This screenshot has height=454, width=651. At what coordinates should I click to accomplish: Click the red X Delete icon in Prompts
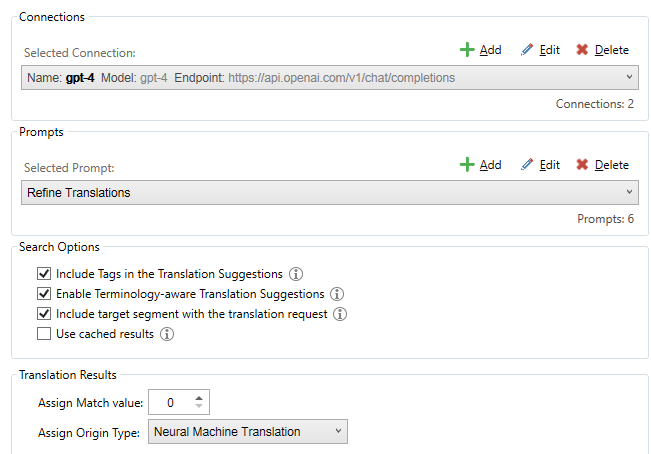582,165
